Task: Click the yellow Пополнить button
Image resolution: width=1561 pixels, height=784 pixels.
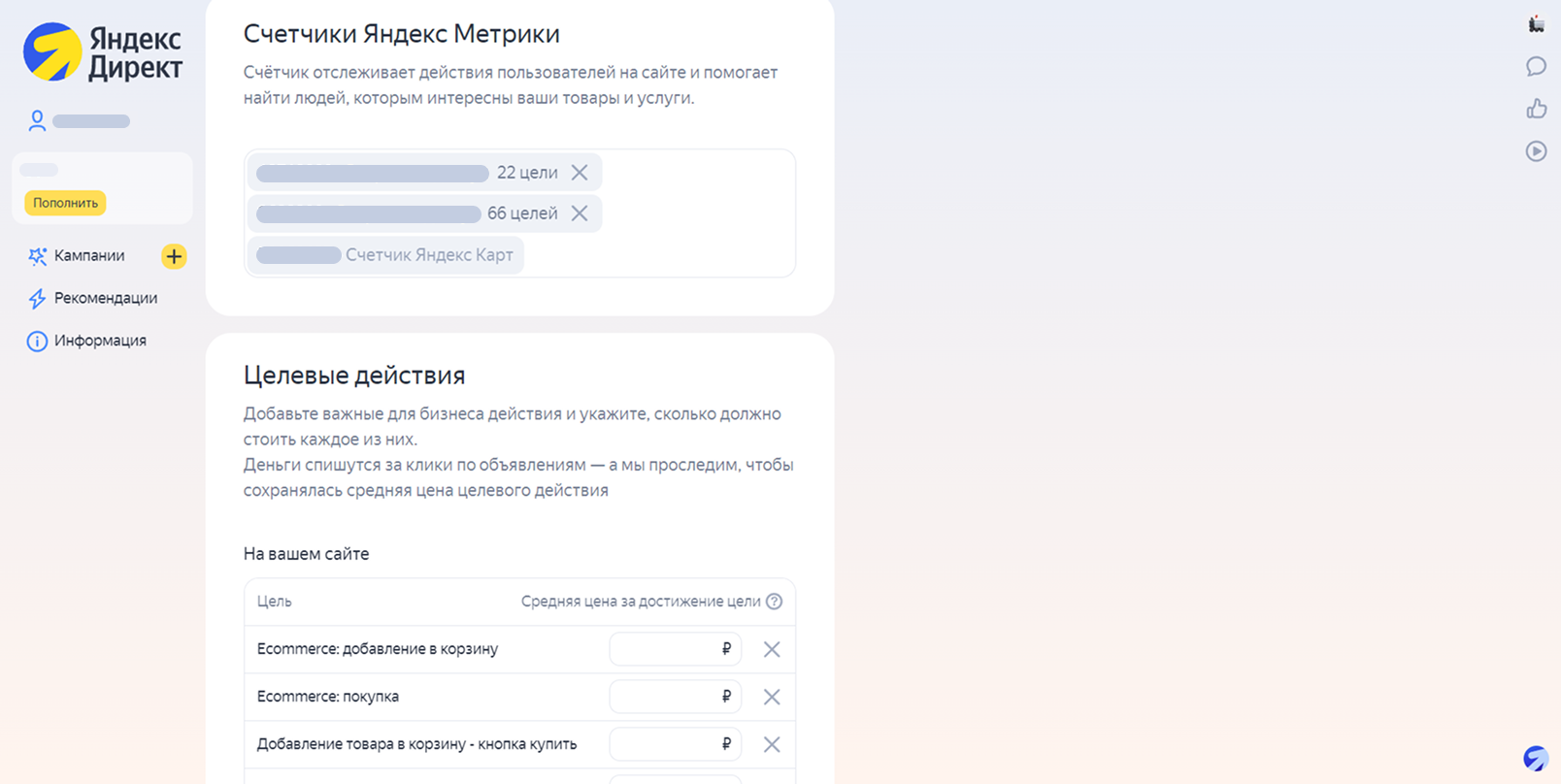Action: (65, 203)
